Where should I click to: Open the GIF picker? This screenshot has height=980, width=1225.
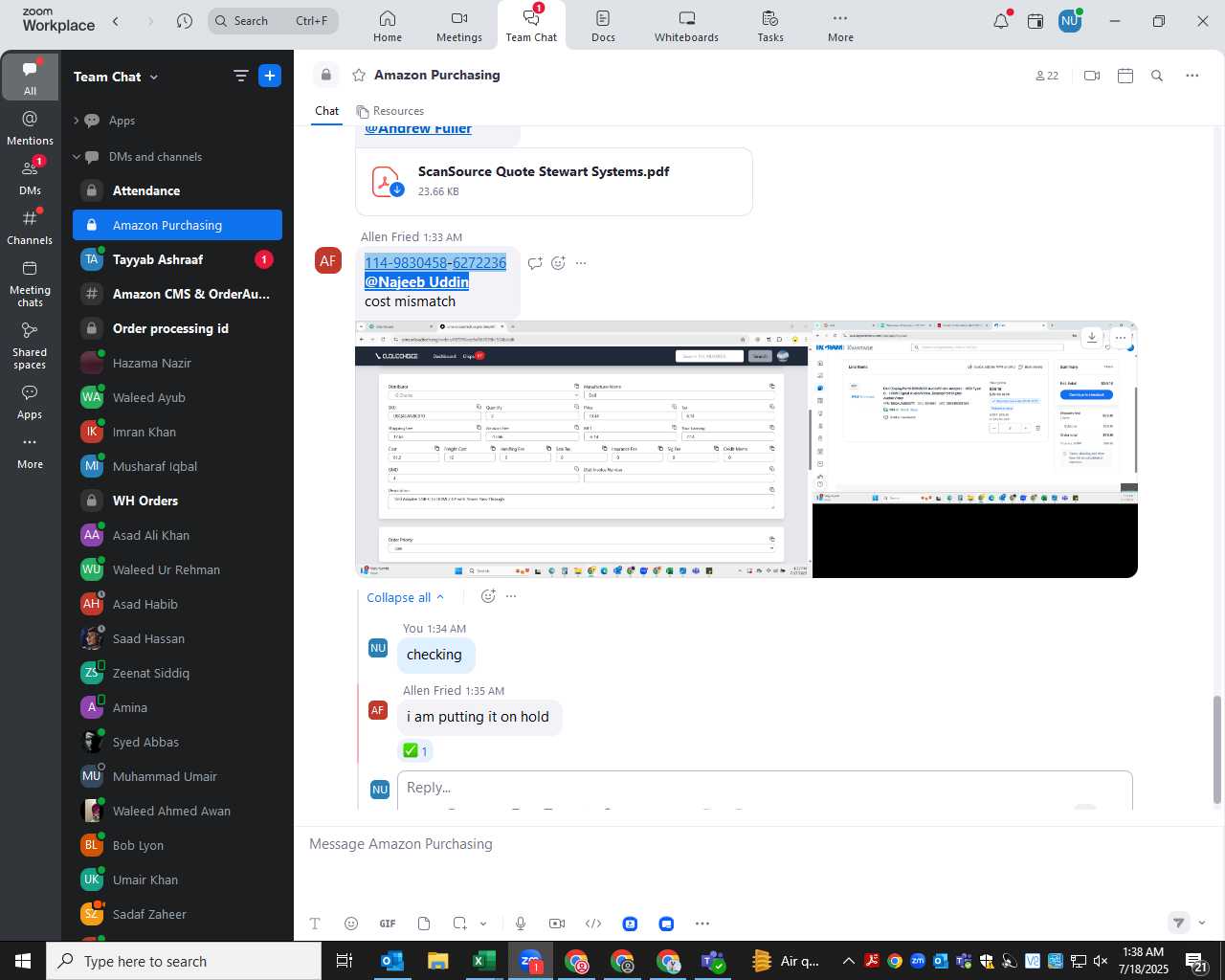388,924
